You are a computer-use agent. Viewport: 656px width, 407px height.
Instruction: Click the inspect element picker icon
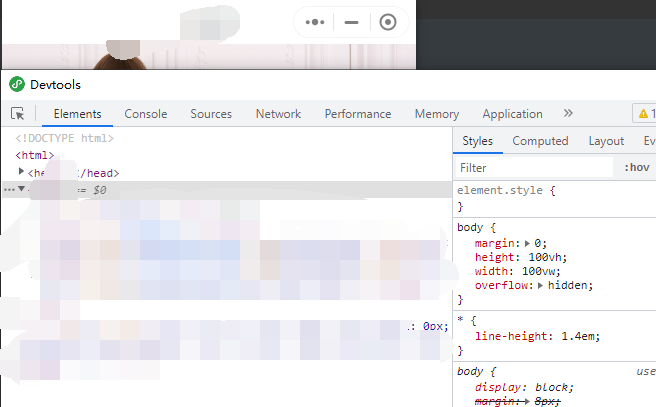tap(18, 113)
